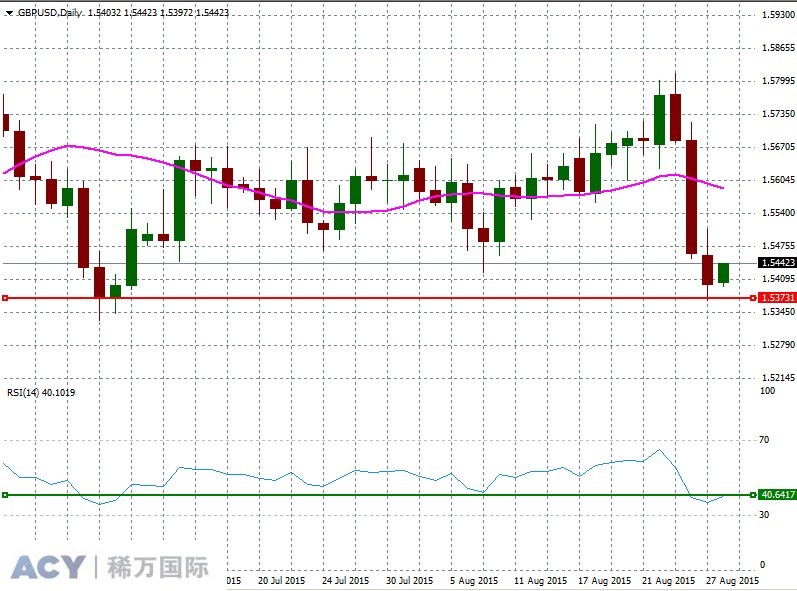Click the 1.59300 price axis label
The image size is (797, 591).
click(x=778, y=15)
